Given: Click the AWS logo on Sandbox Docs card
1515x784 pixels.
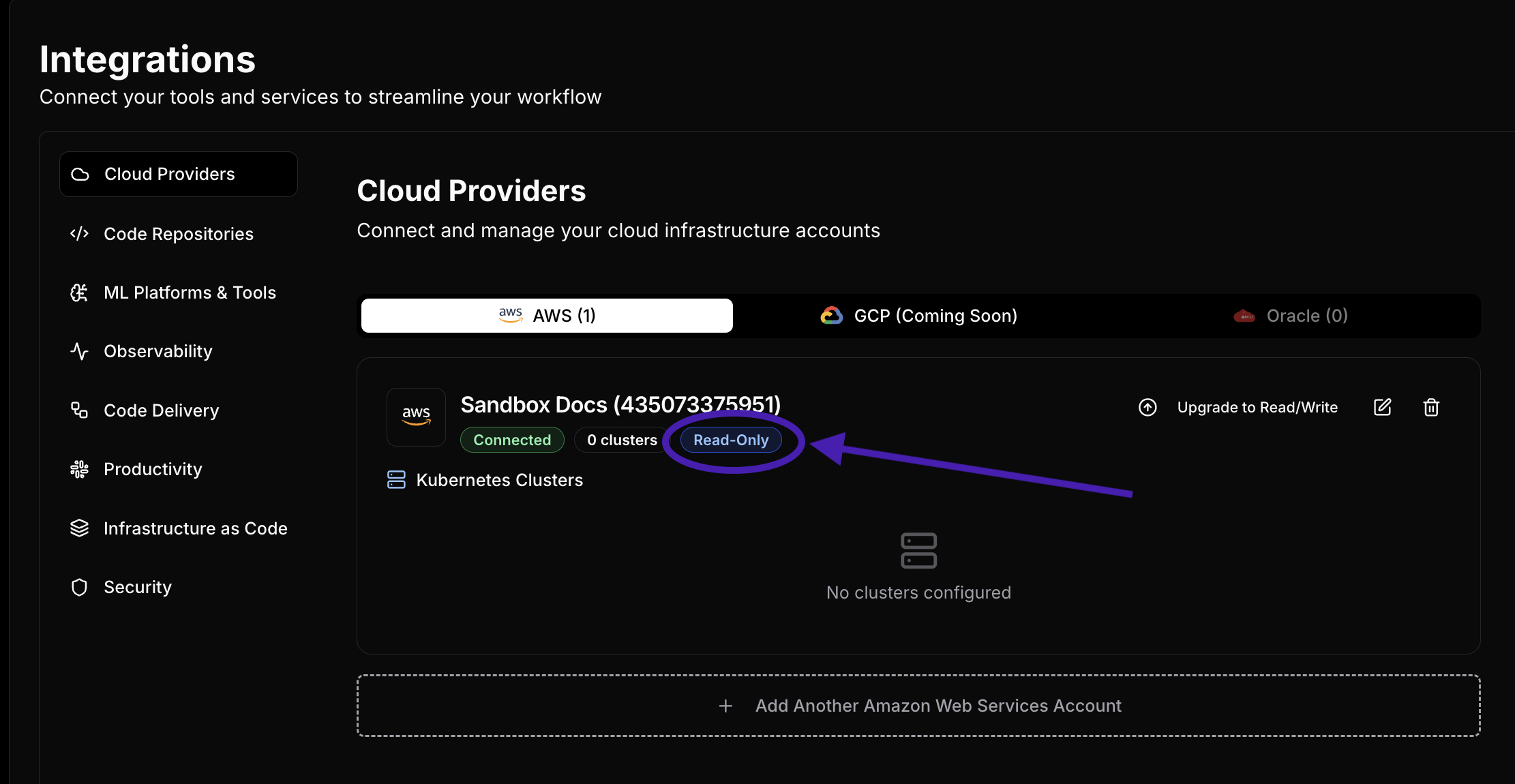Looking at the screenshot, I should 416,417.
